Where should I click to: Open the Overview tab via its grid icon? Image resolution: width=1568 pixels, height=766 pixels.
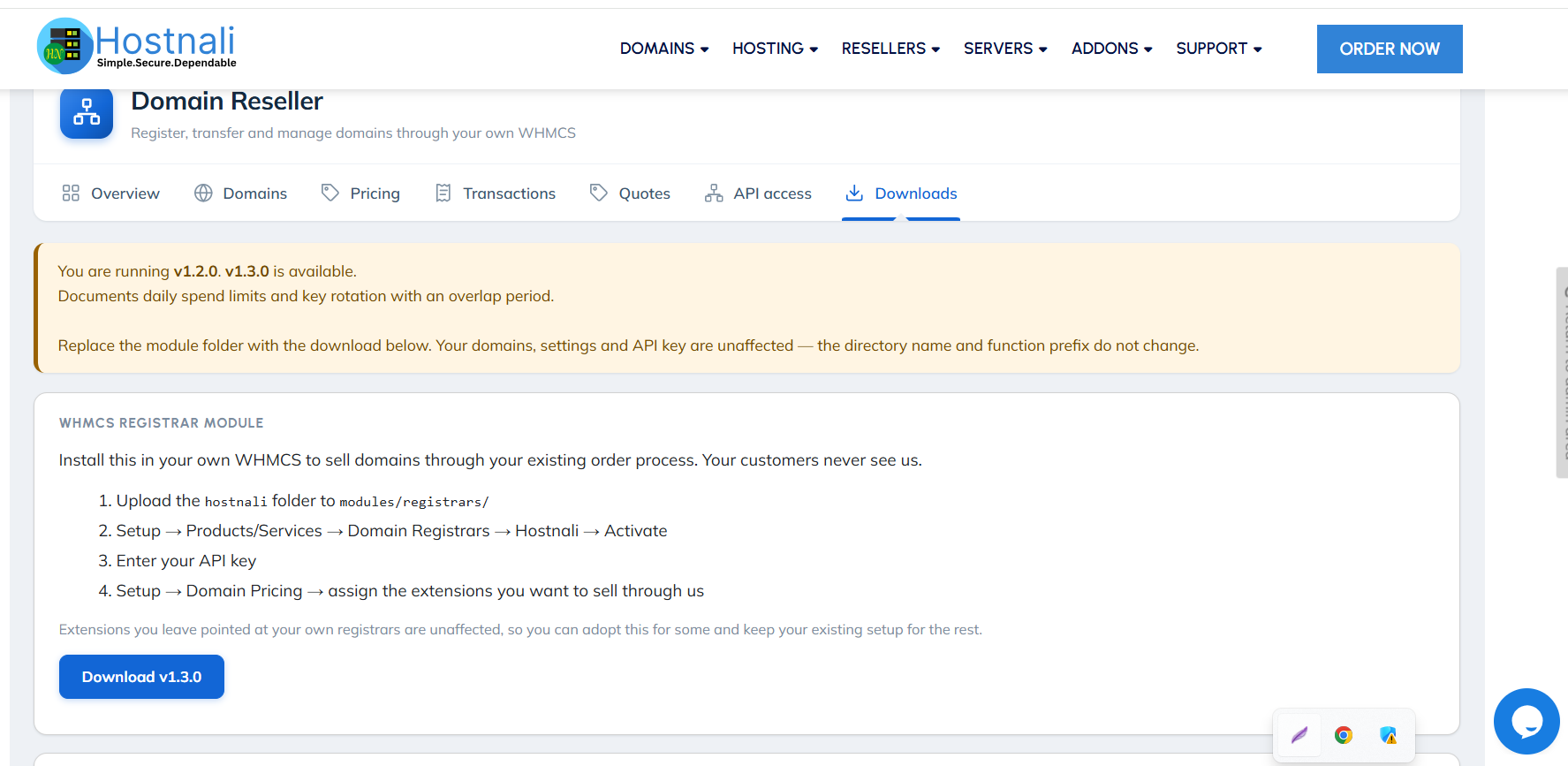click(71, 193)
